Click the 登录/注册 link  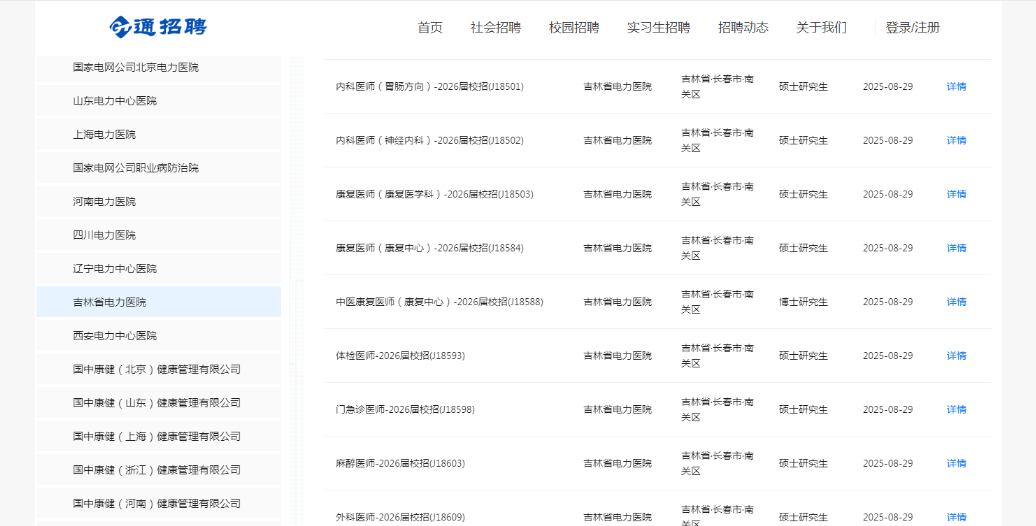(912, 28)
